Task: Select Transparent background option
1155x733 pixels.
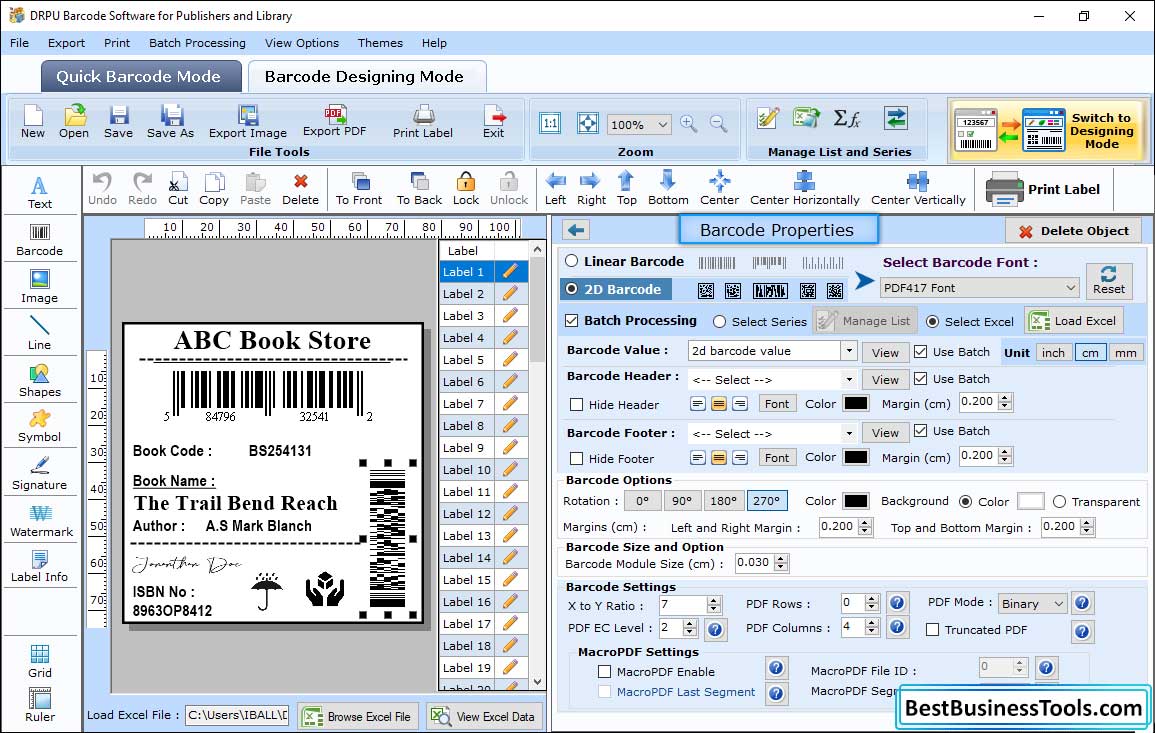Action: click(x=1059, y=502)
